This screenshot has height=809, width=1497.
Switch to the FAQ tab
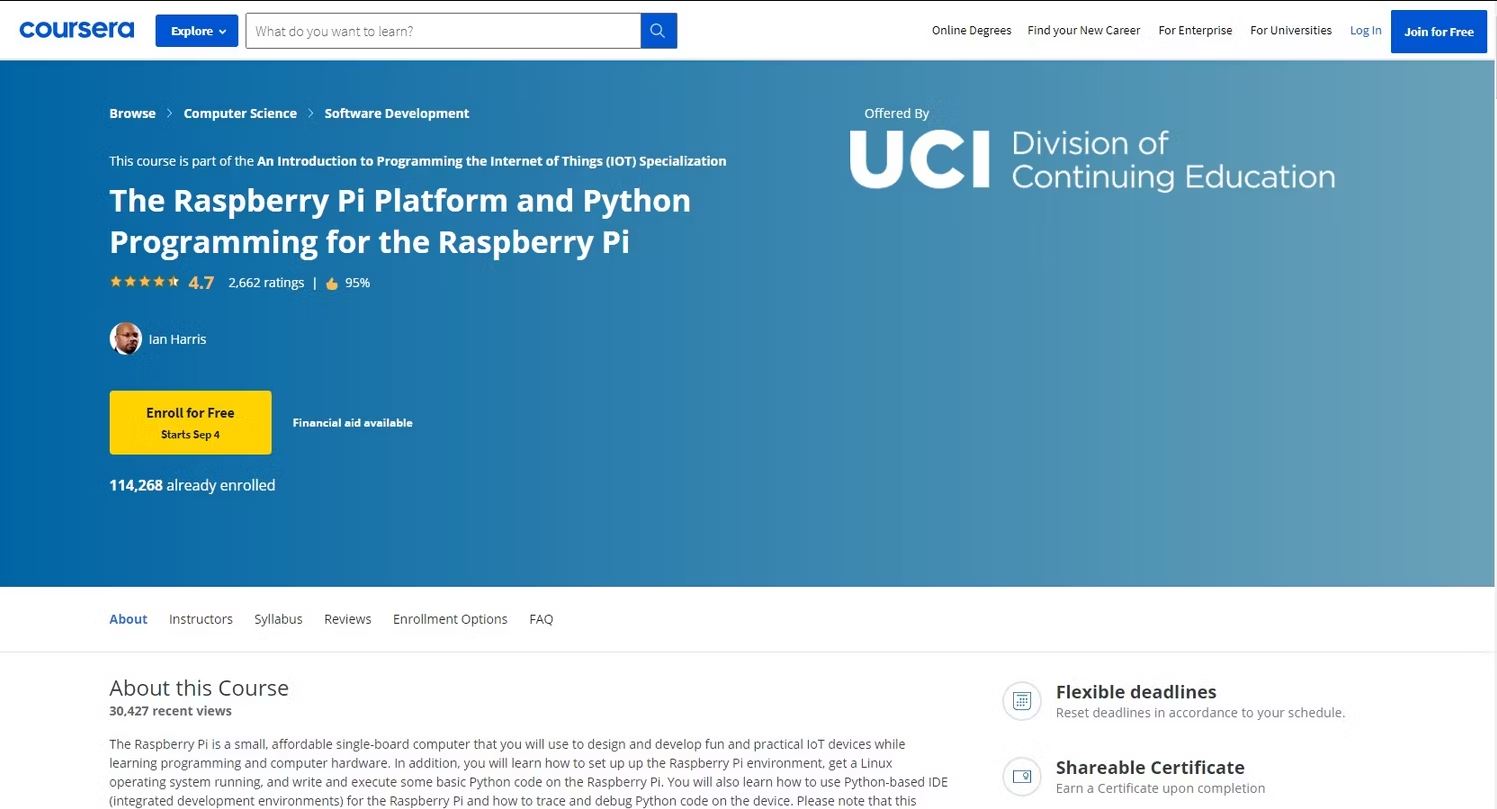pyautogui.click(x=541, y=619)
